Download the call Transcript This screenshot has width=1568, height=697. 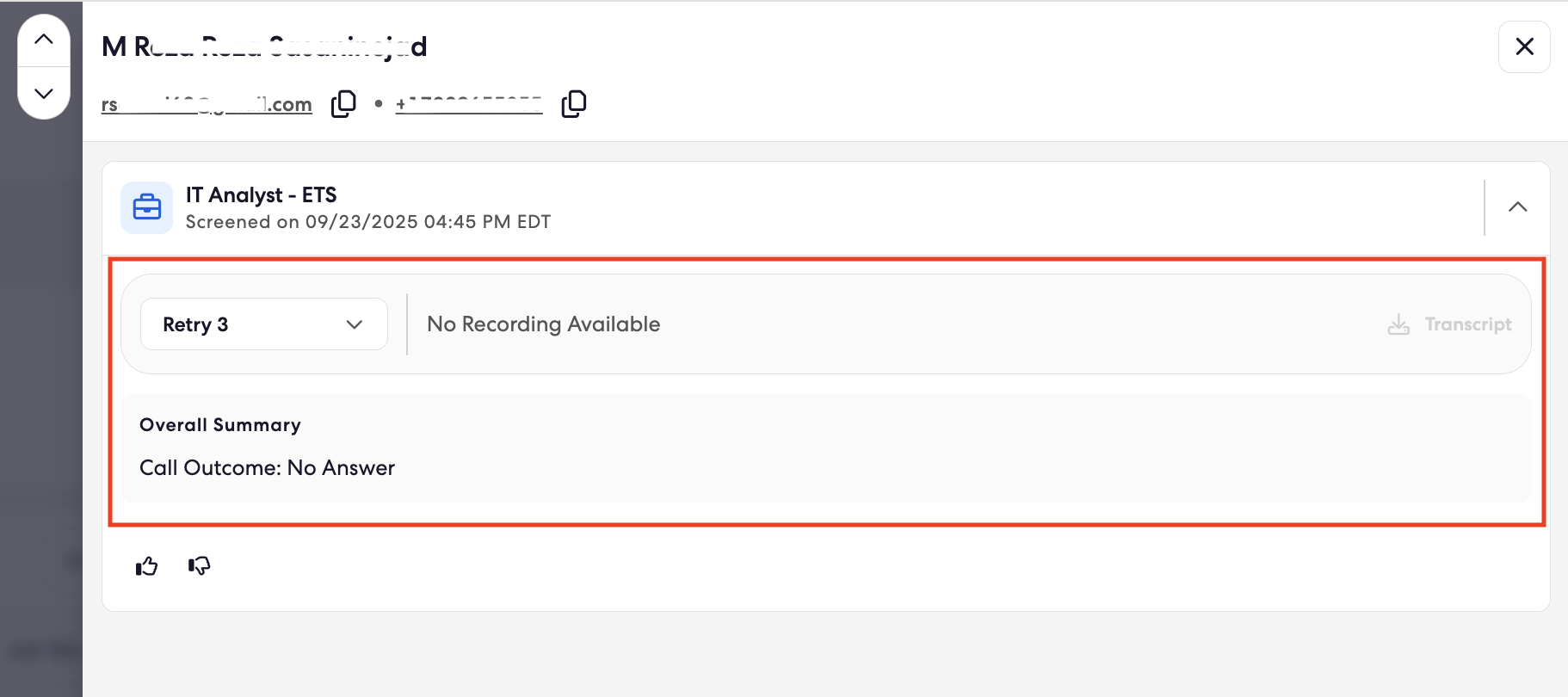[x=1450, y=324]
